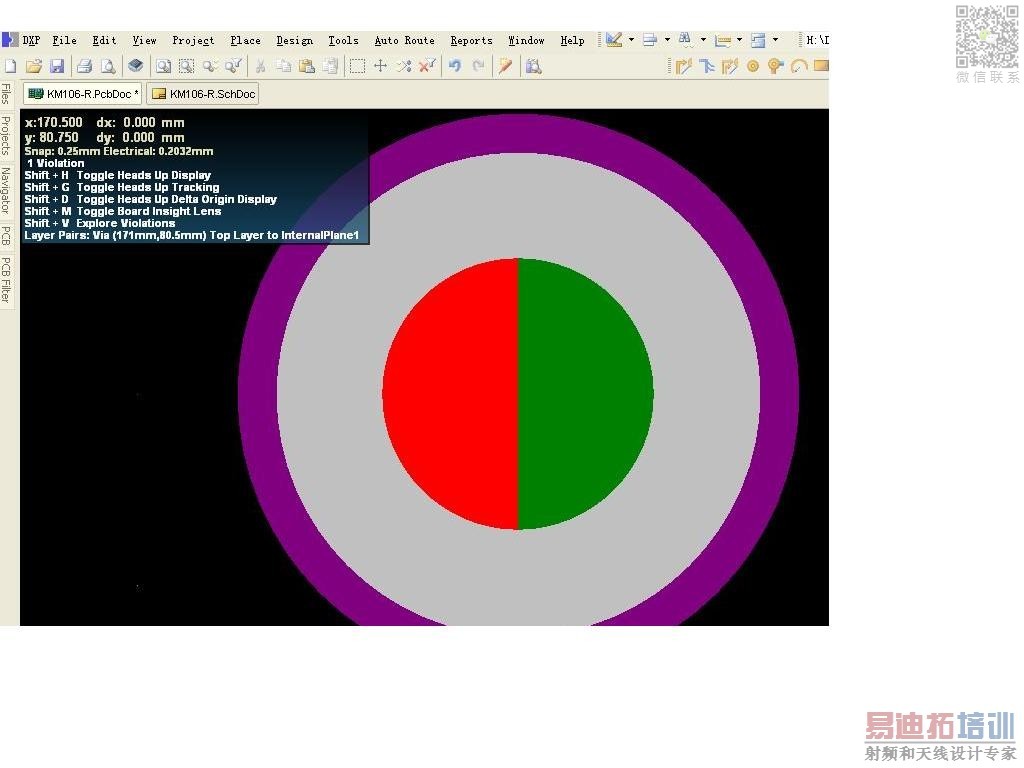Open Print Preview icon
Viewport: 1024px width, 768px height.
[x=108, y=66]
